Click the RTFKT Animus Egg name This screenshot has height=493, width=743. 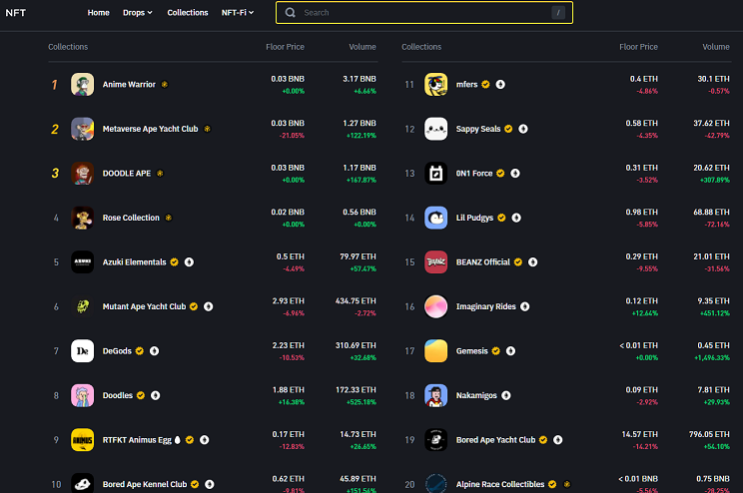point(137,440)
